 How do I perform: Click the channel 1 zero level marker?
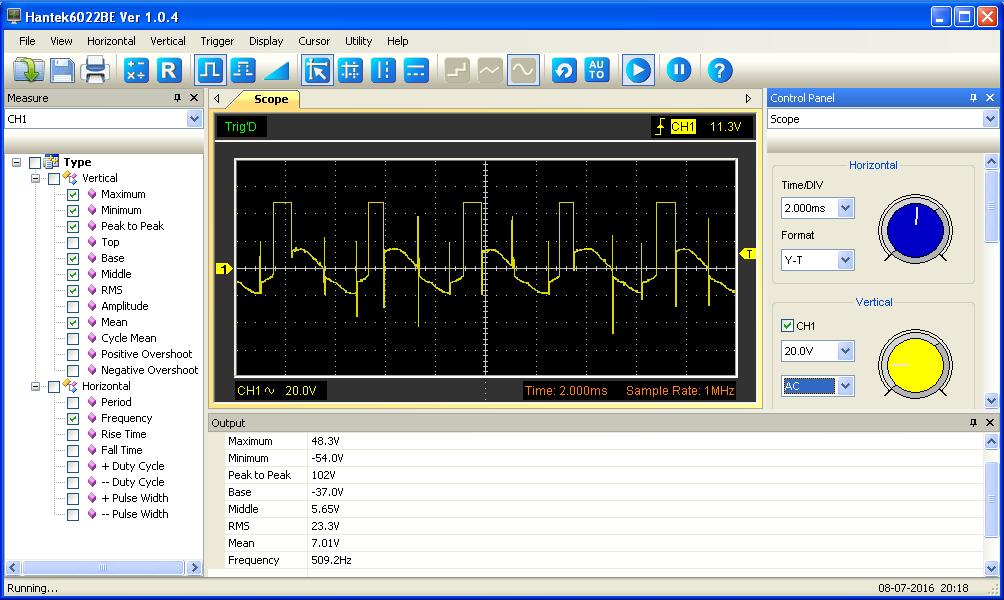[x=223, y=268]
